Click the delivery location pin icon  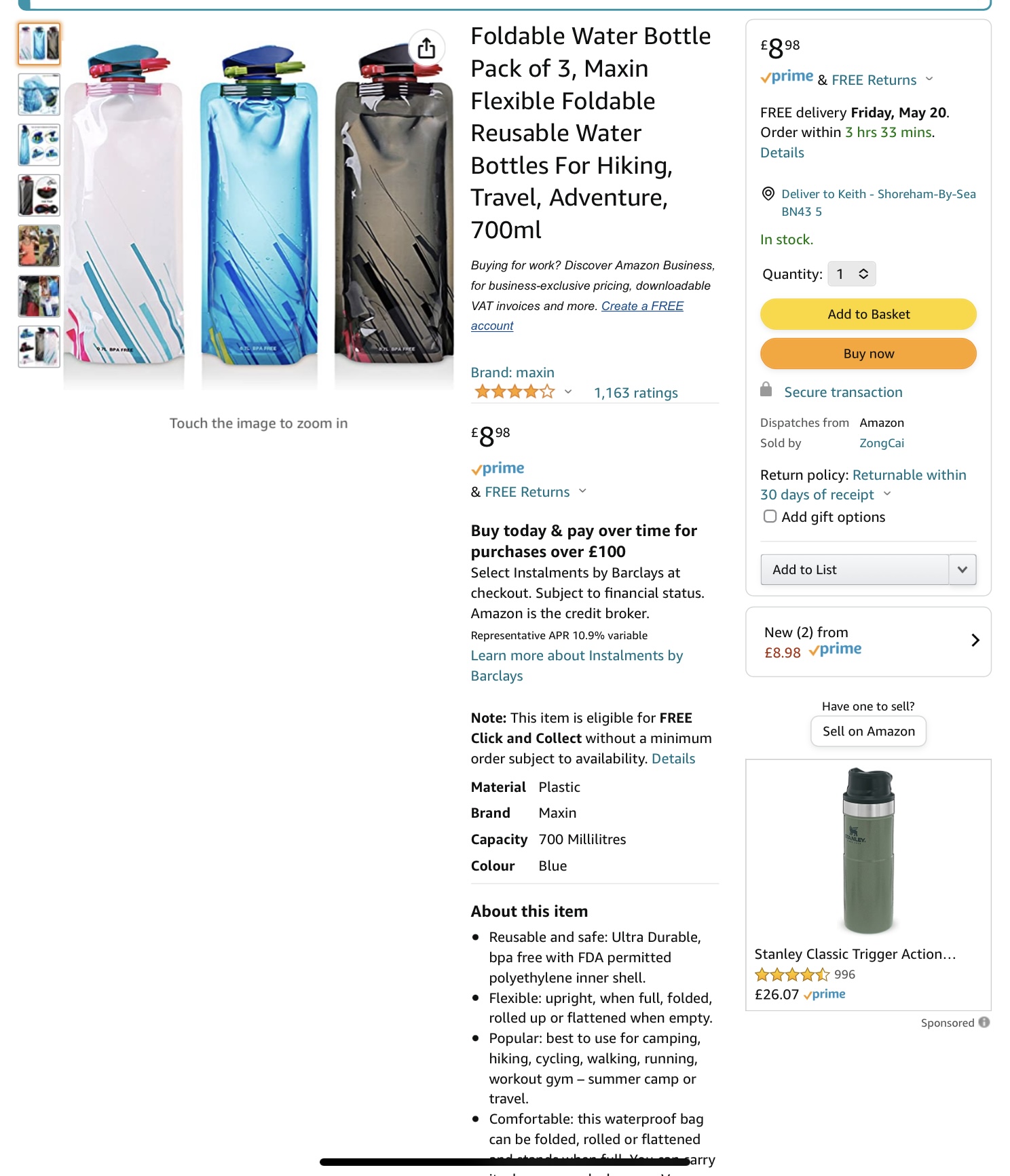(768, 194)
